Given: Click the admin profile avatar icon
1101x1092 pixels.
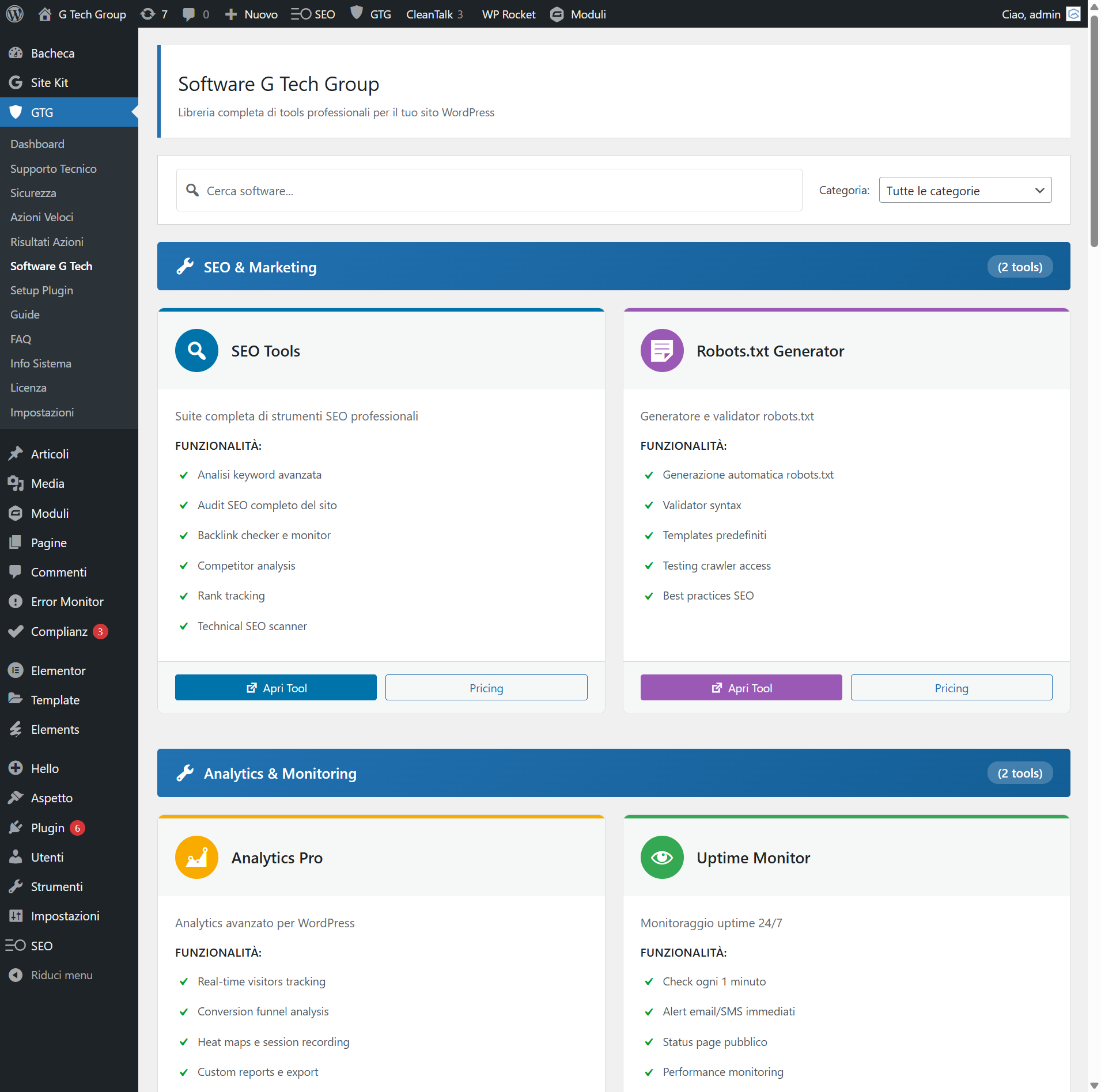Looking at the screenshot, I should coord(1073,14).
